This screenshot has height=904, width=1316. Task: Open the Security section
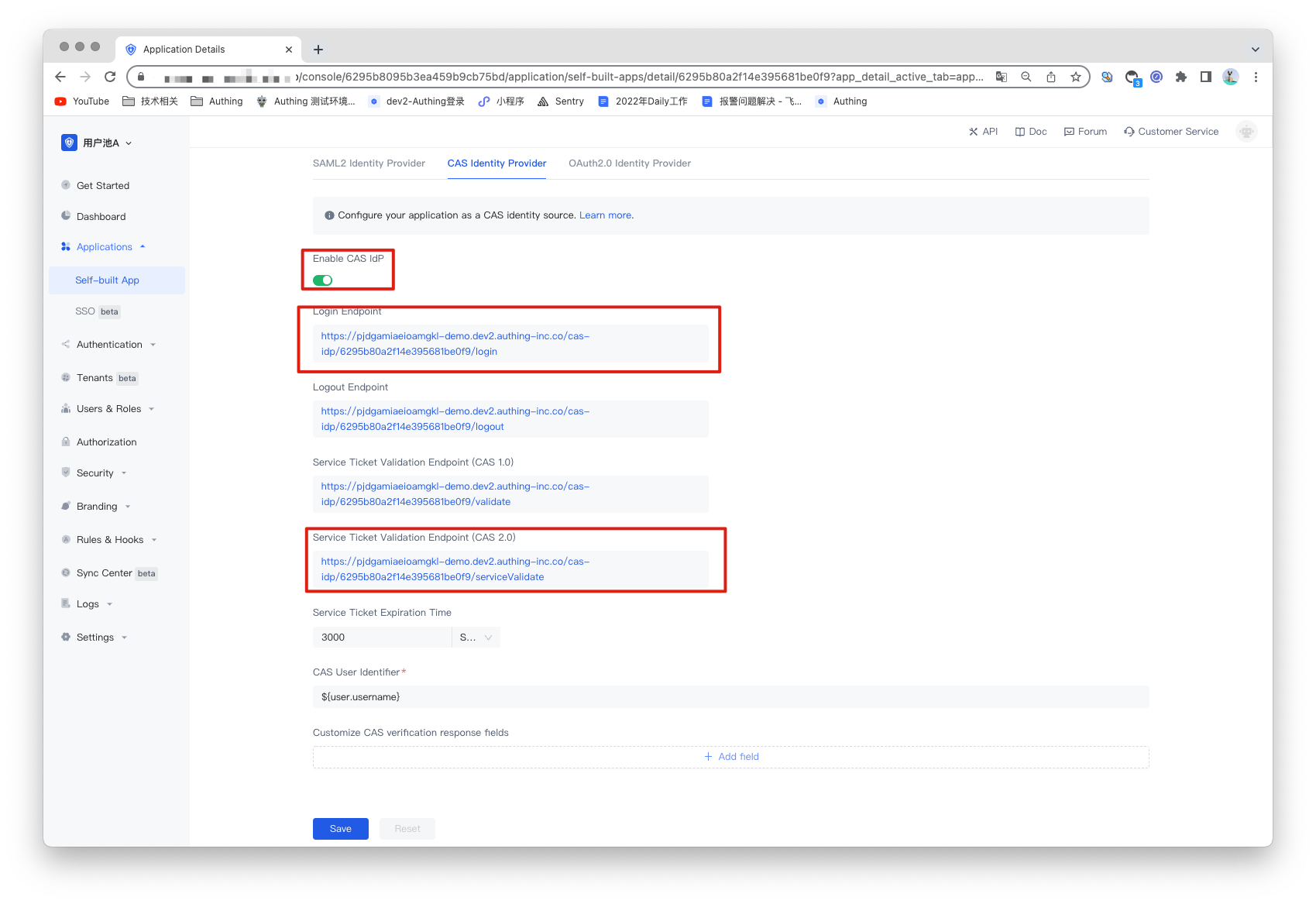(95, 473)
